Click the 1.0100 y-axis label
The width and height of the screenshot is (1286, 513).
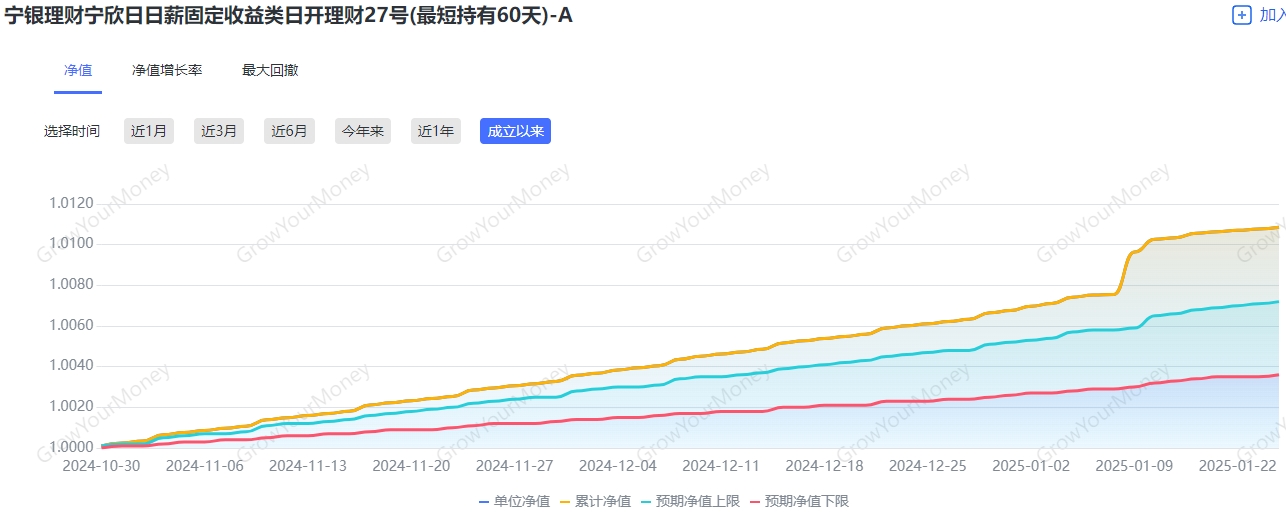point(71,244)
